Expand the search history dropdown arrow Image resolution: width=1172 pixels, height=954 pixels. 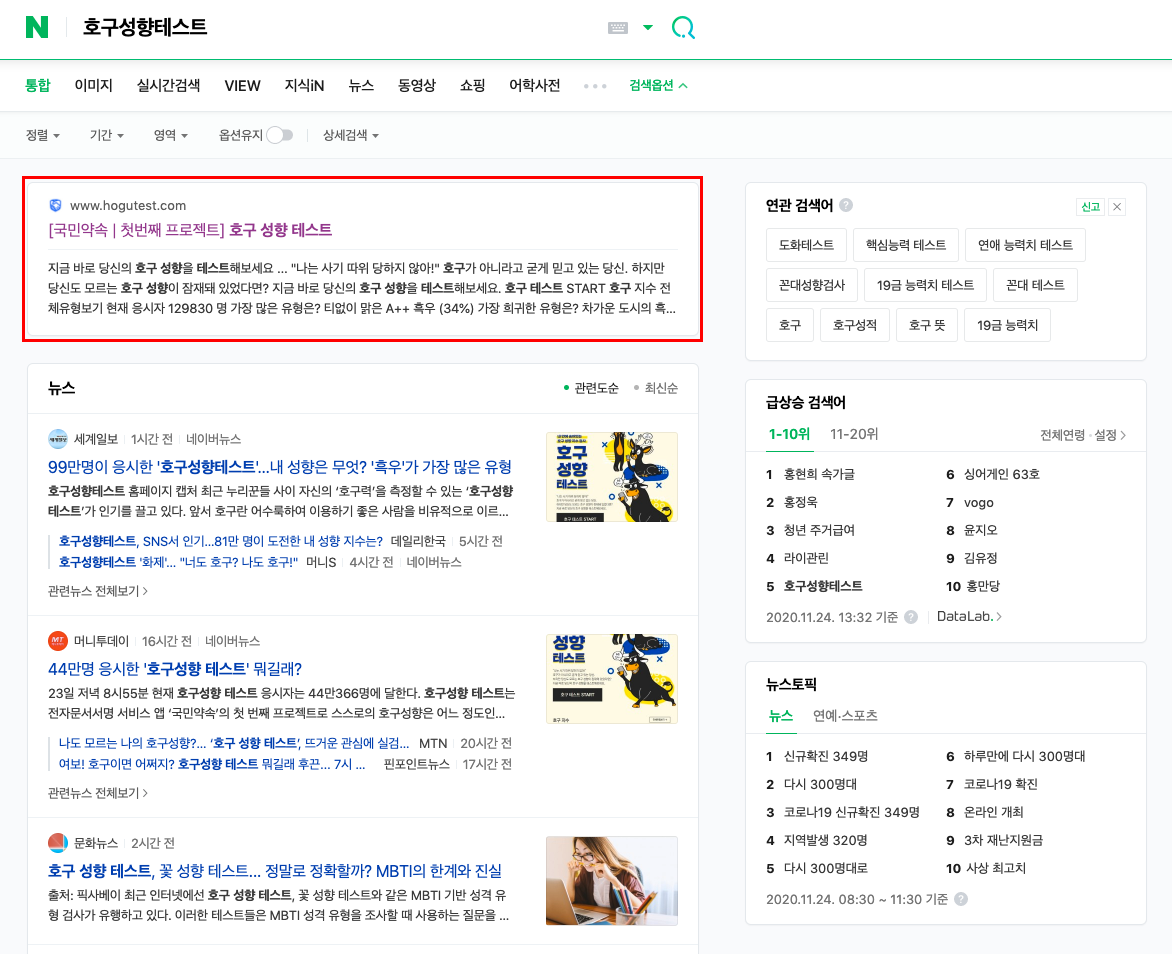(648, 28)
